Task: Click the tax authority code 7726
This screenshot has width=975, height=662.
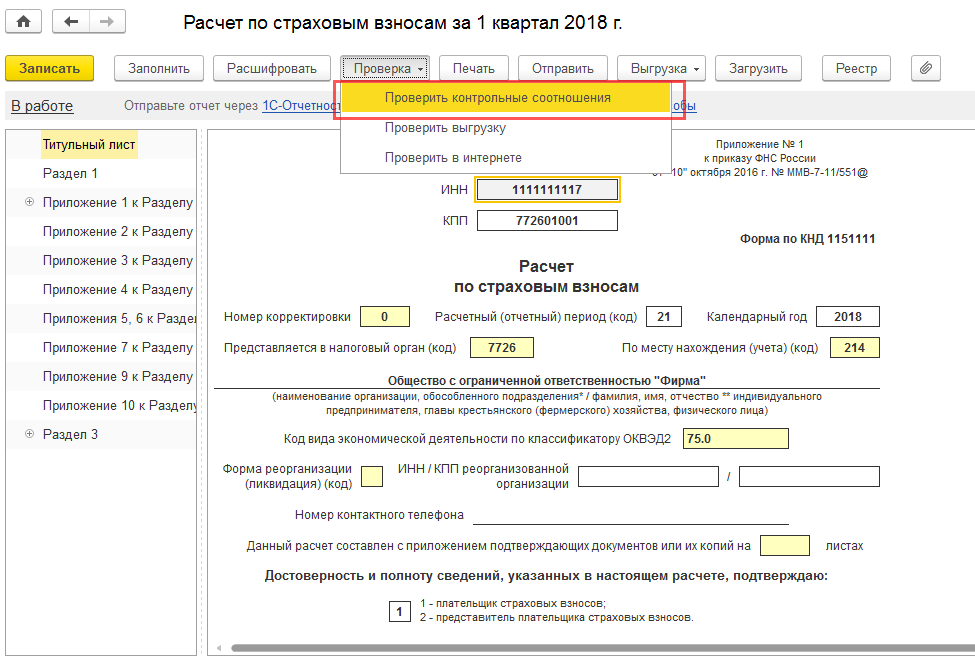Action: pyautogui.click(x=502, y=347)
